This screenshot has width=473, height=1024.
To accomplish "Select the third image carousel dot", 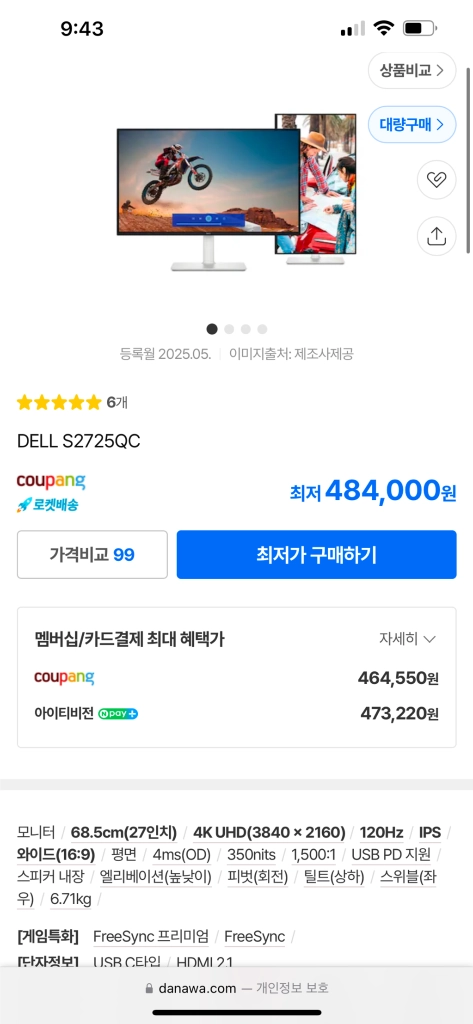I will click(246, 329).
